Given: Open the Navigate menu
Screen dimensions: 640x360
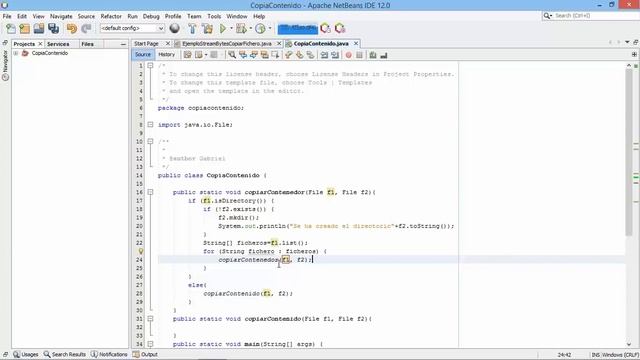Looking at the screenshot, I should tap(61, 16).
